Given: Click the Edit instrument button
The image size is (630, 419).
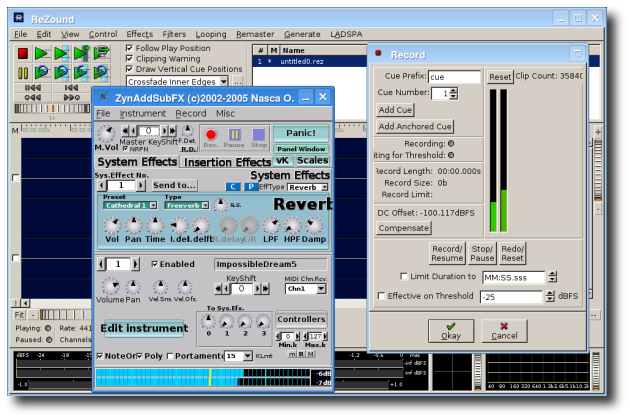Looking at the screenshot, I should point(143,328).
